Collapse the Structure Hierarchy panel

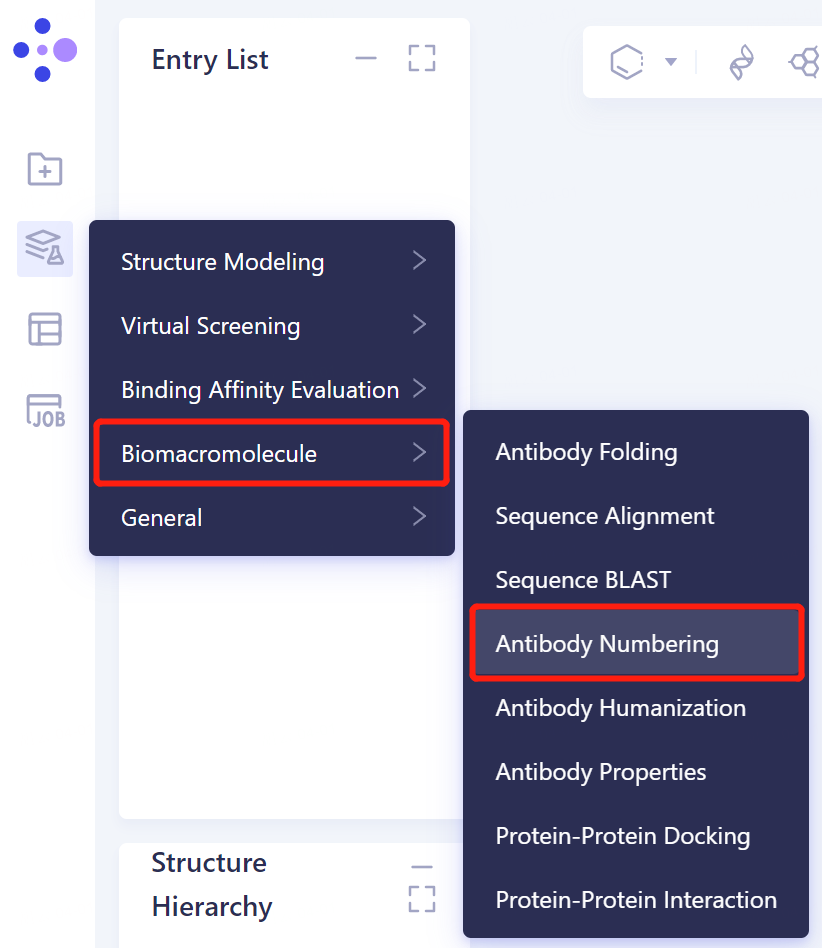pos(421,864)
